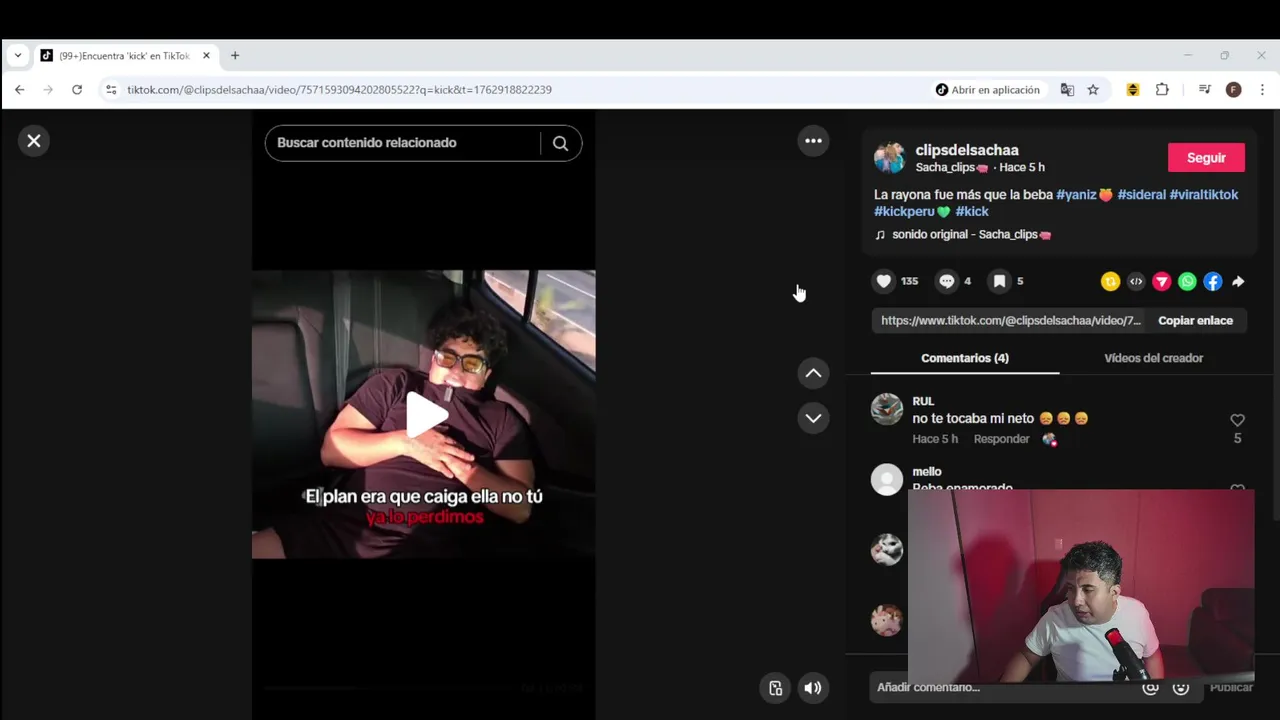
Task: Open commenter RUL's profile name
Action: click(x=923, y=401)
